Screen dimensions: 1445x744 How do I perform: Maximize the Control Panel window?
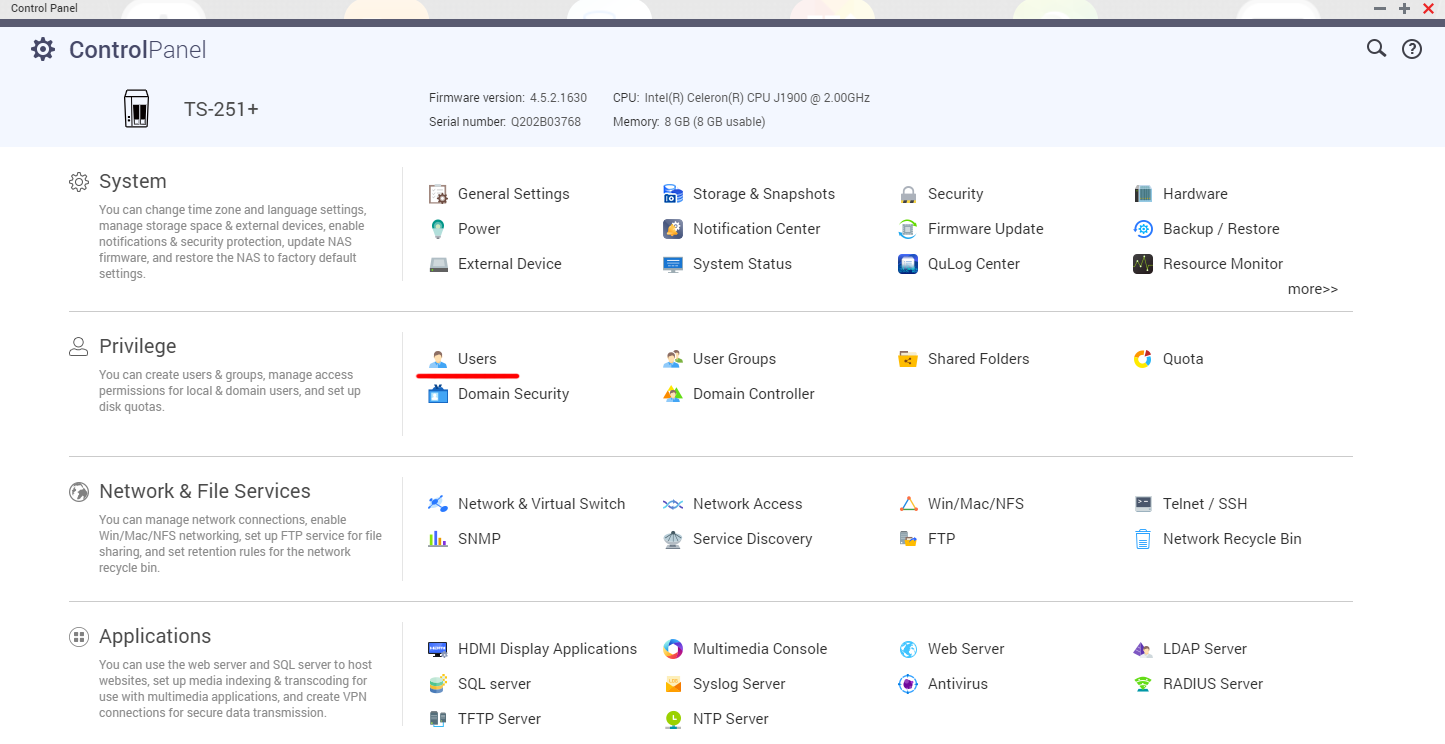click(1405, 8)
